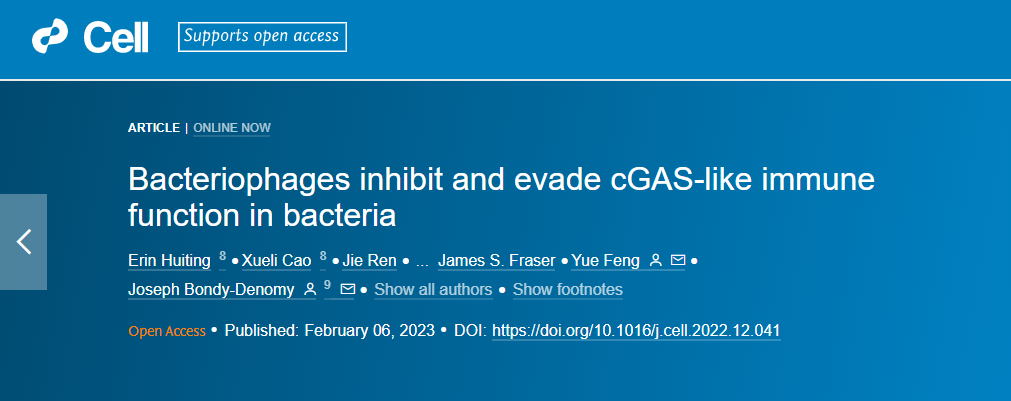The width and height of the screenshot is (1011, 401).
Task: Open footnote 8 next to Erin Huiting
Action: (222, 256)
